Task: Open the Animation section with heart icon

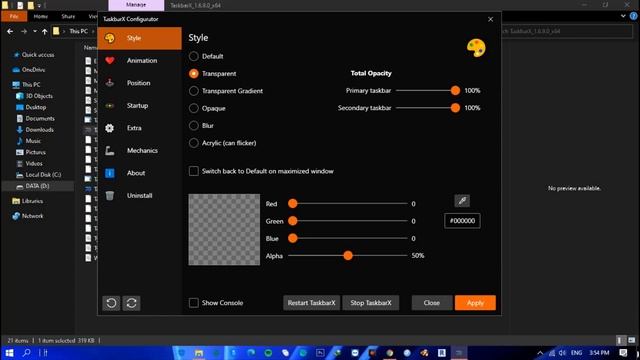Action: point(140,61)
